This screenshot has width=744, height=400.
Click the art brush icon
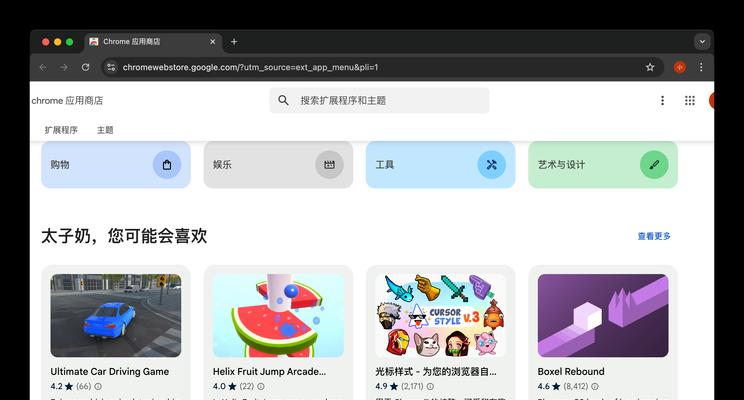coord(654,165)
